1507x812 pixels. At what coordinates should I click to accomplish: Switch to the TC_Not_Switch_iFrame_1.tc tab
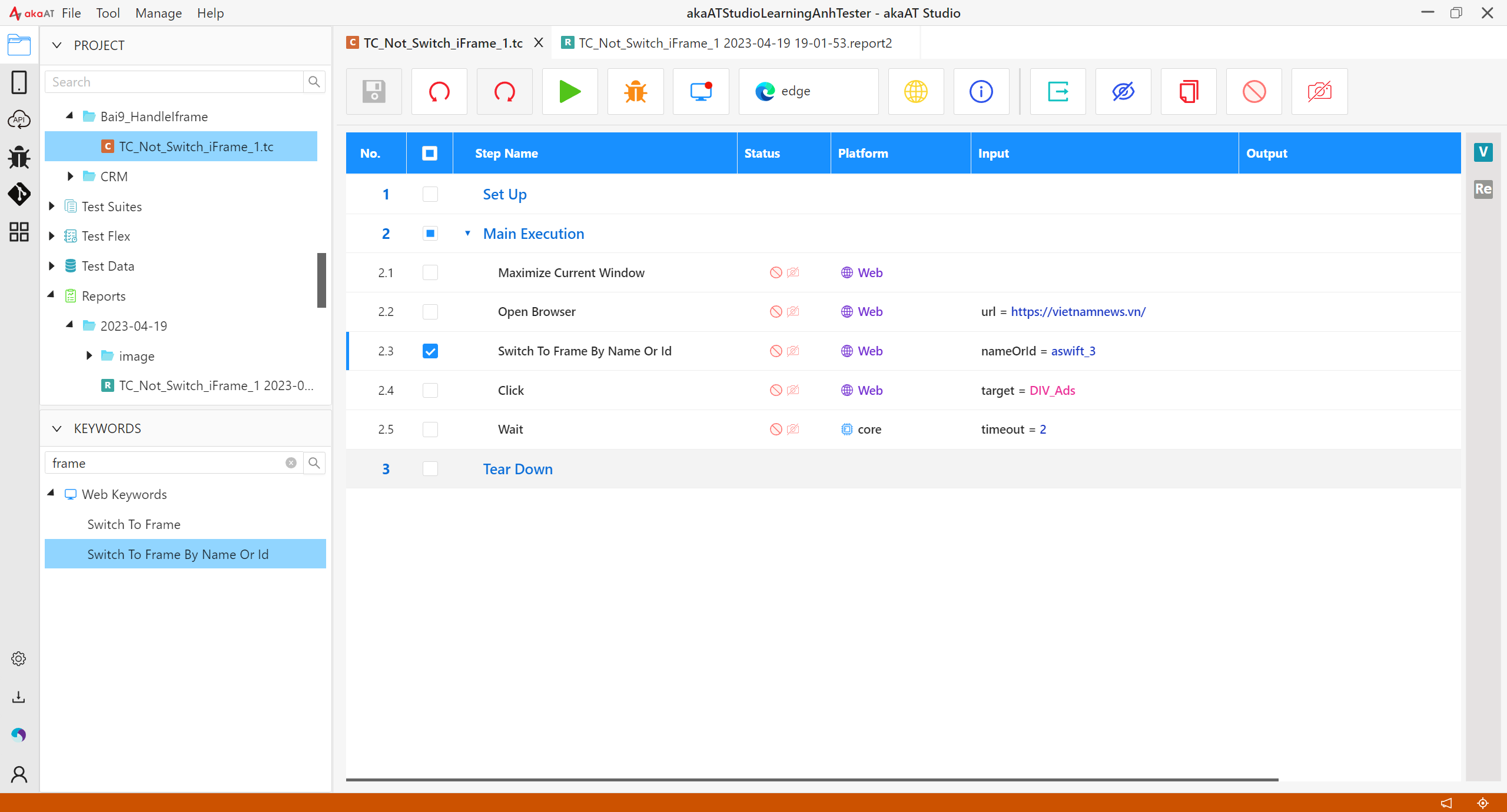click(x=443, y=43)
